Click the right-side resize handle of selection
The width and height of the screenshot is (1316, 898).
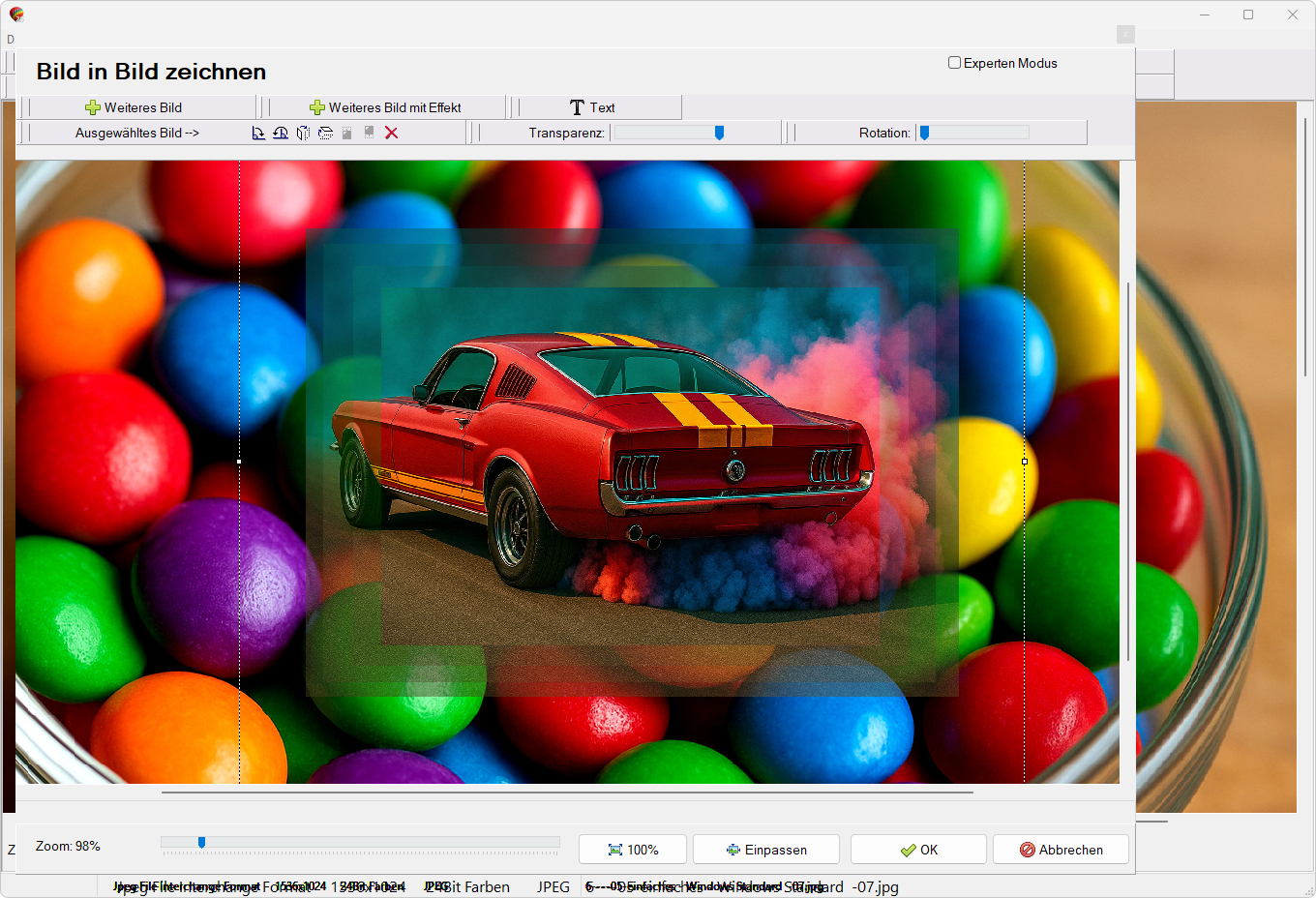(1025, 462)
